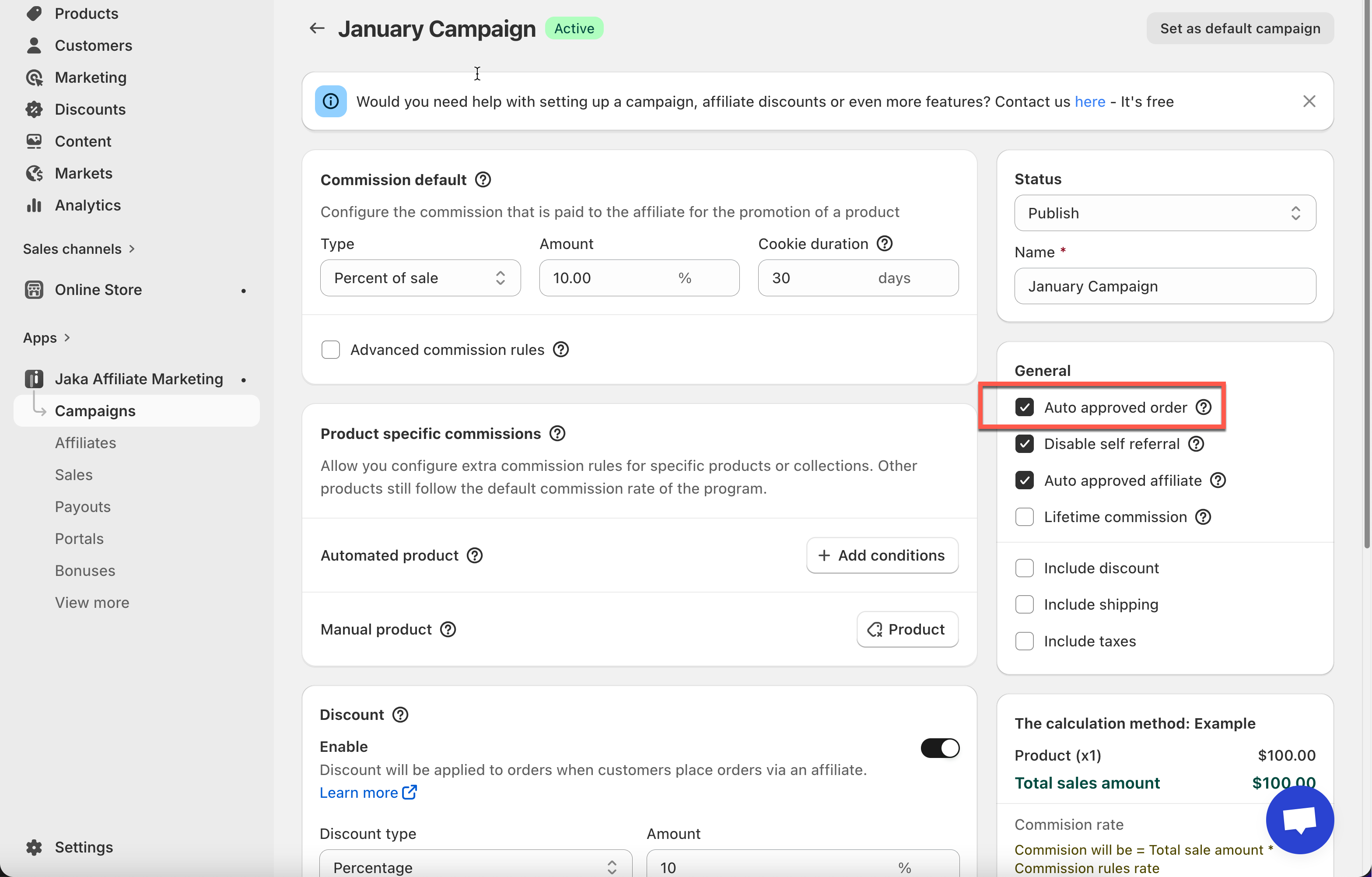This screenshot has width=1372, height=877.
Task: Click the help icon beside Commission default
Action: click(x=483, y=180)
